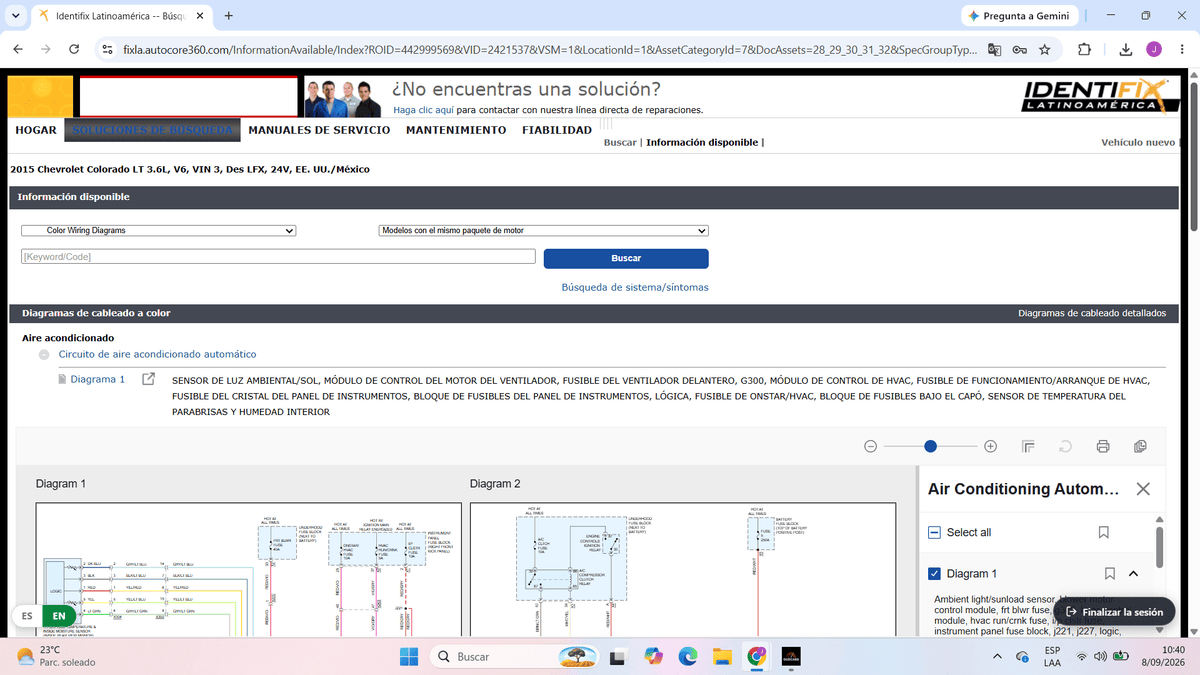The width and height of the screenshot is (1200, 675).
Task: Click Finalizar la sesión button
Action: coord(1115,612)
